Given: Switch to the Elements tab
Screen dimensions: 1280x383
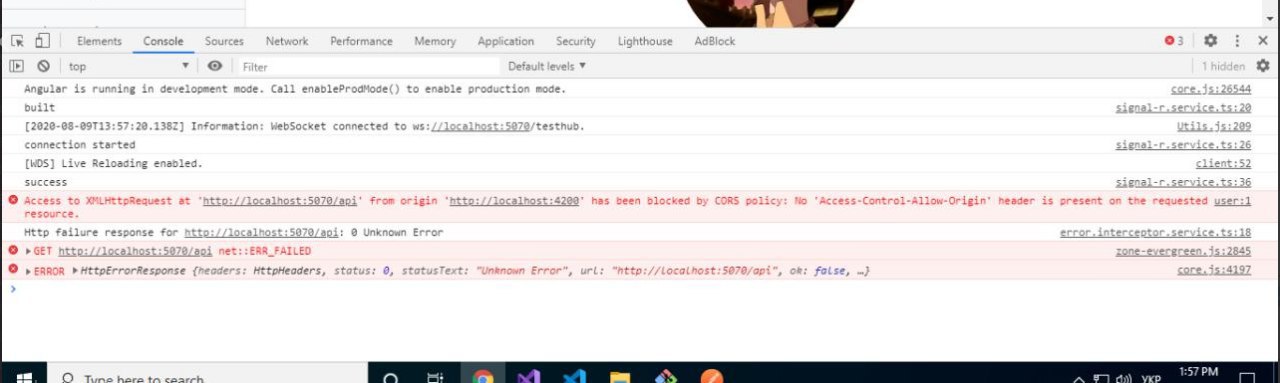Looking at the screenshot, I should click(99, 41).
